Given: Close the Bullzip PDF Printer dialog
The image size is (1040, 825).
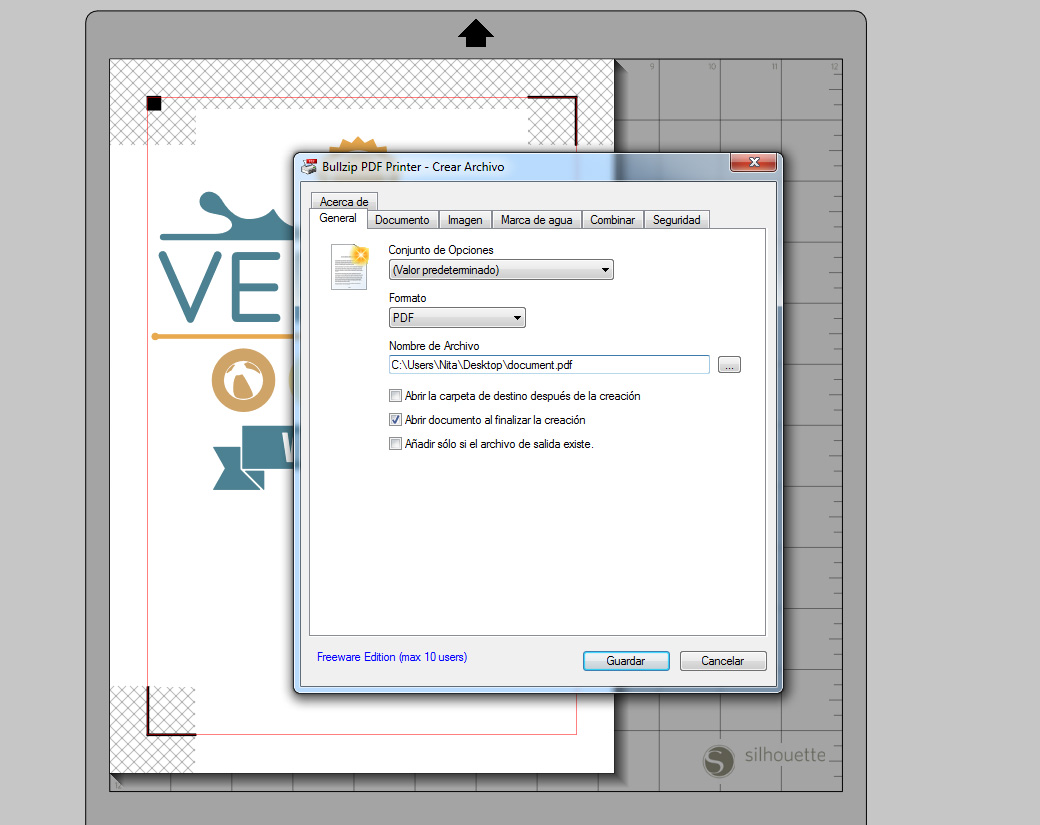Looking at the screenshot, I should tap(753, 162).
